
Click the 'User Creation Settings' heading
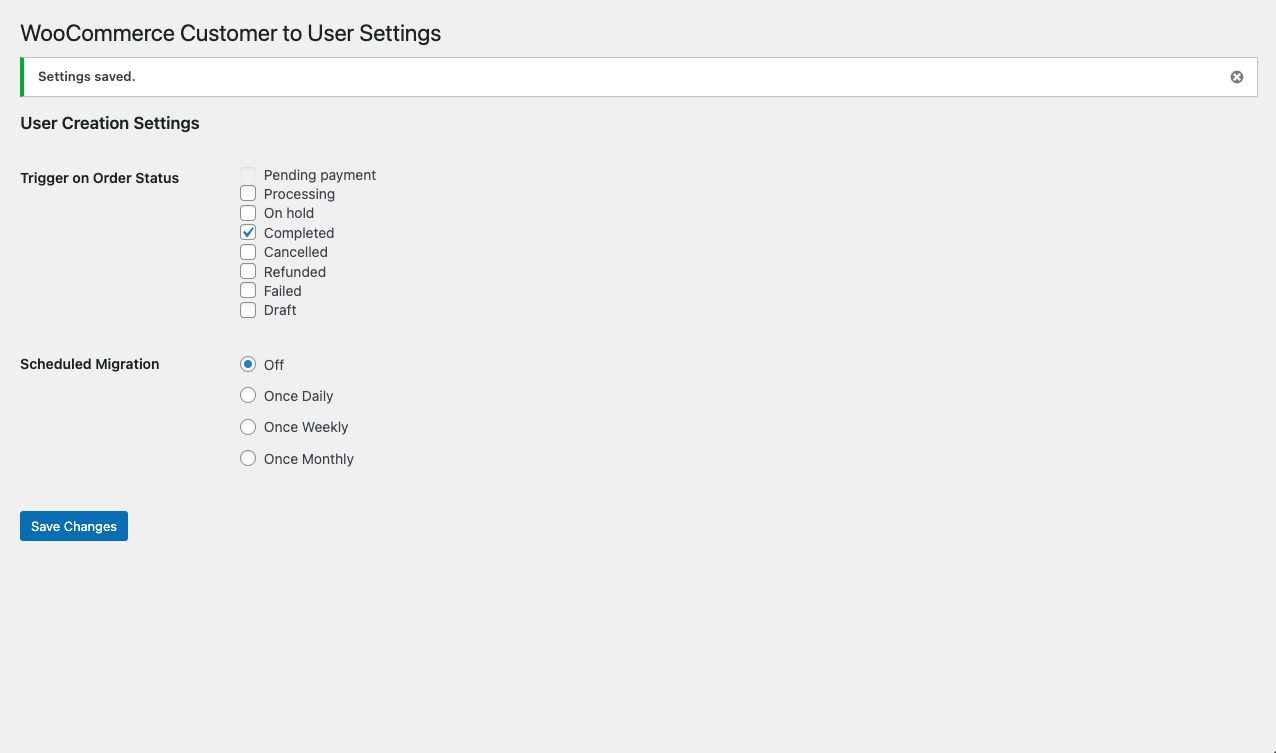(x=110, y=123)
